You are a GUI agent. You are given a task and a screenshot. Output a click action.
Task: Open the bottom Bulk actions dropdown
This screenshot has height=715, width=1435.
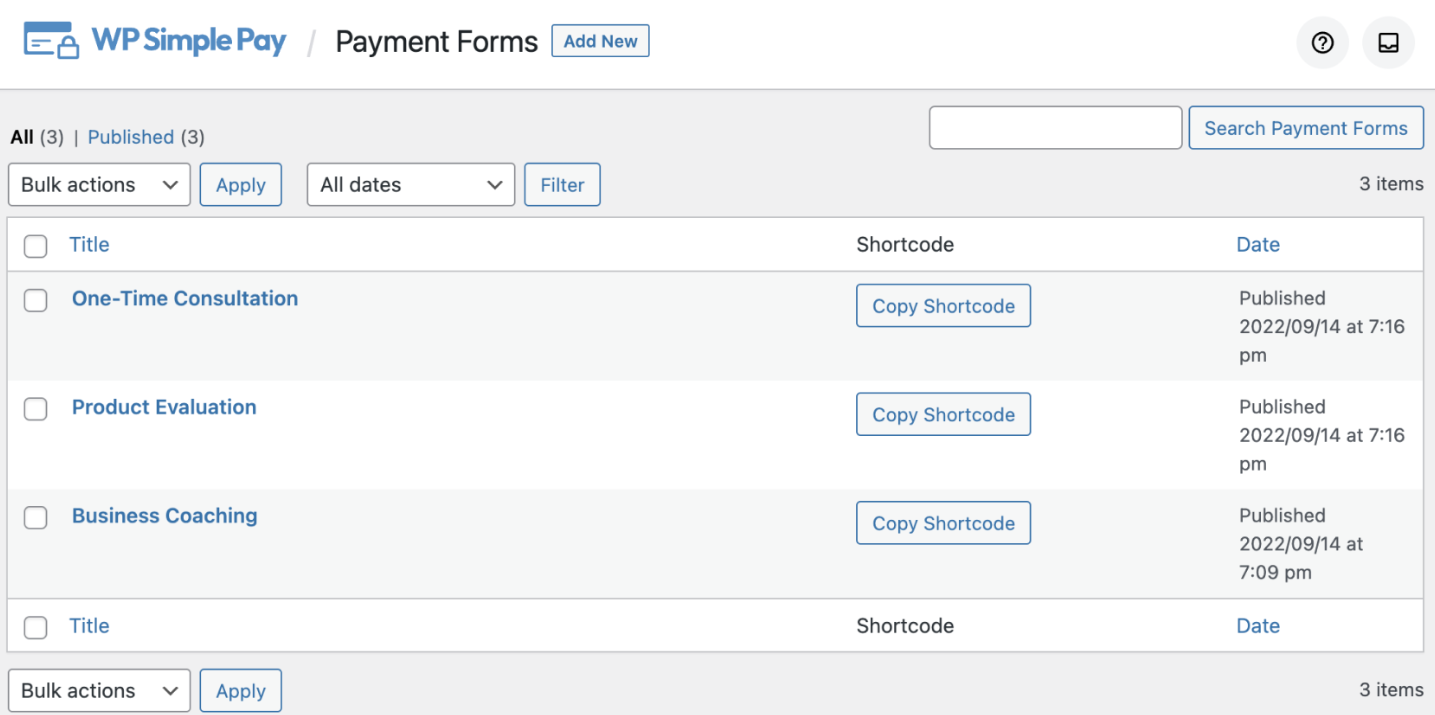point(98,690)
